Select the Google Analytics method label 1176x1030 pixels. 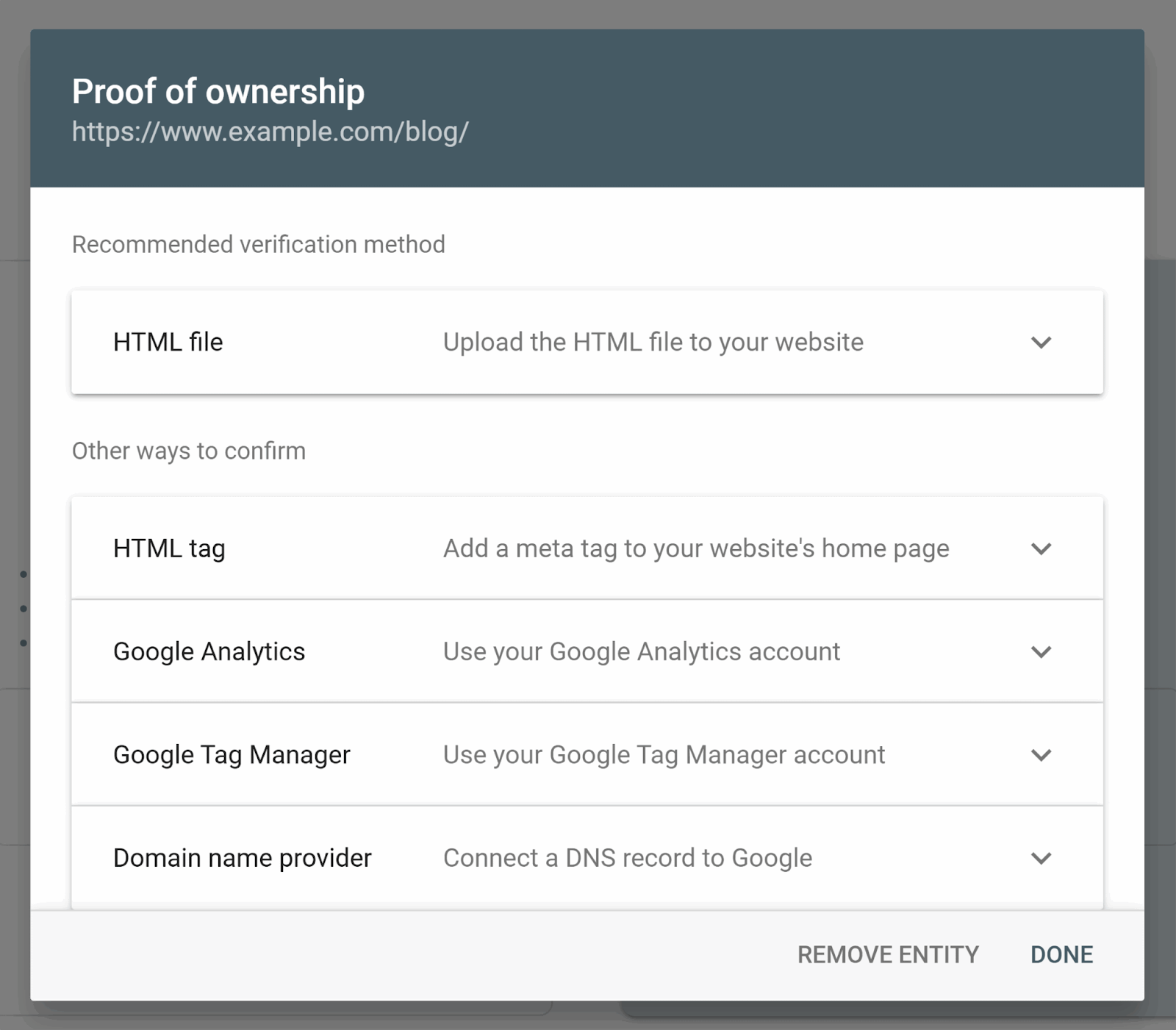click(209, 652)
